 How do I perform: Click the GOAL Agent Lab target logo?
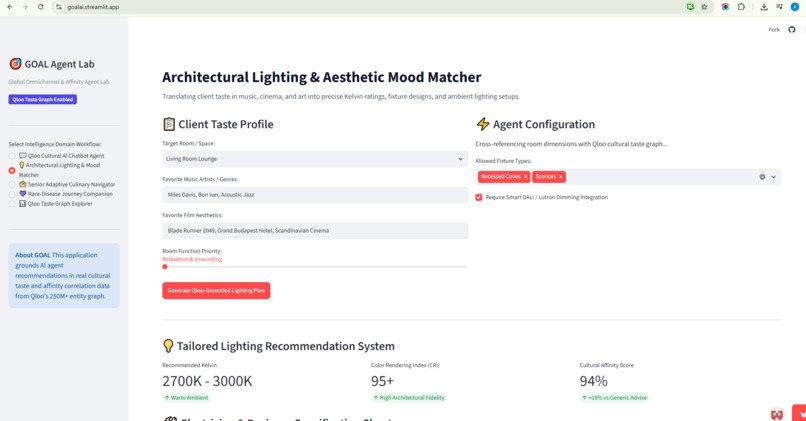(15, 64)
